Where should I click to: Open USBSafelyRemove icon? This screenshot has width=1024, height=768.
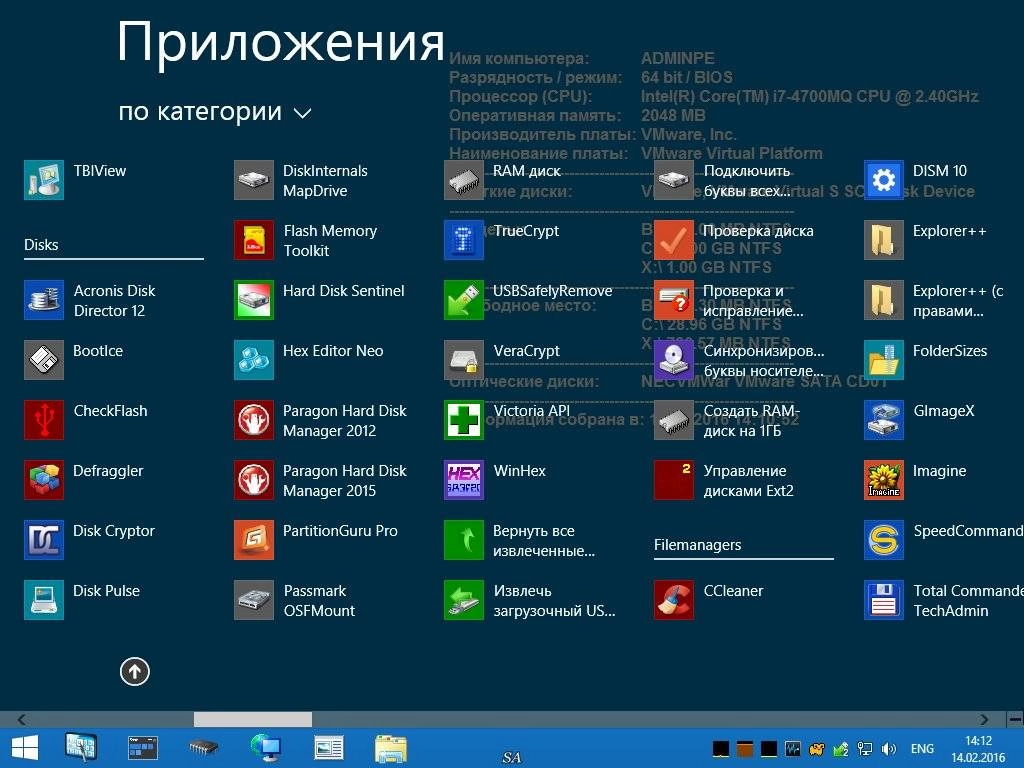tap(464, 300)
